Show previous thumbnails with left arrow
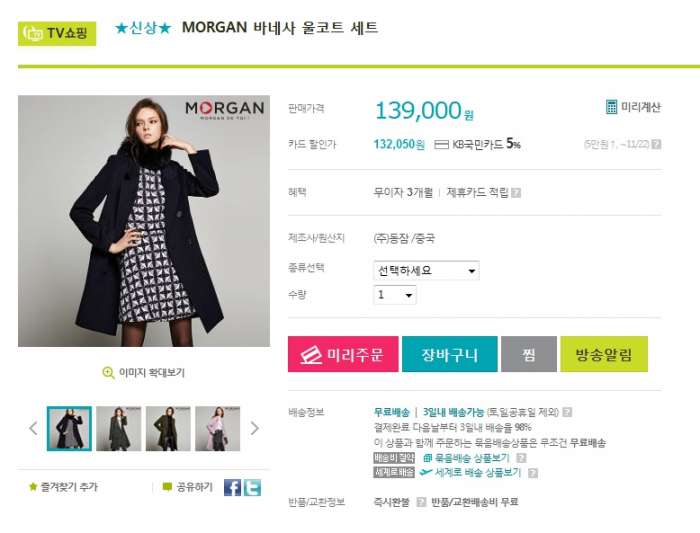The height and width of the screenshot is (533, 700). click(x=33, y=429)
